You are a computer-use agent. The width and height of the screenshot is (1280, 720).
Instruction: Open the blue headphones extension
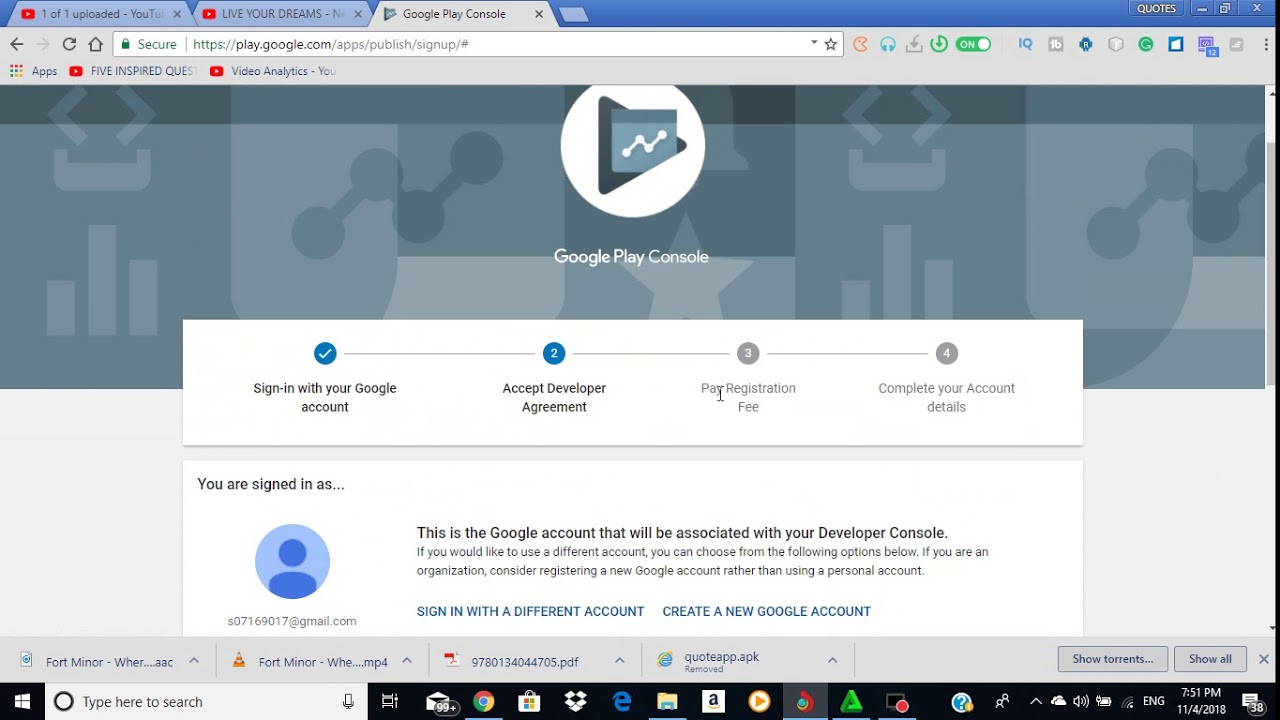tap(887, 44)
